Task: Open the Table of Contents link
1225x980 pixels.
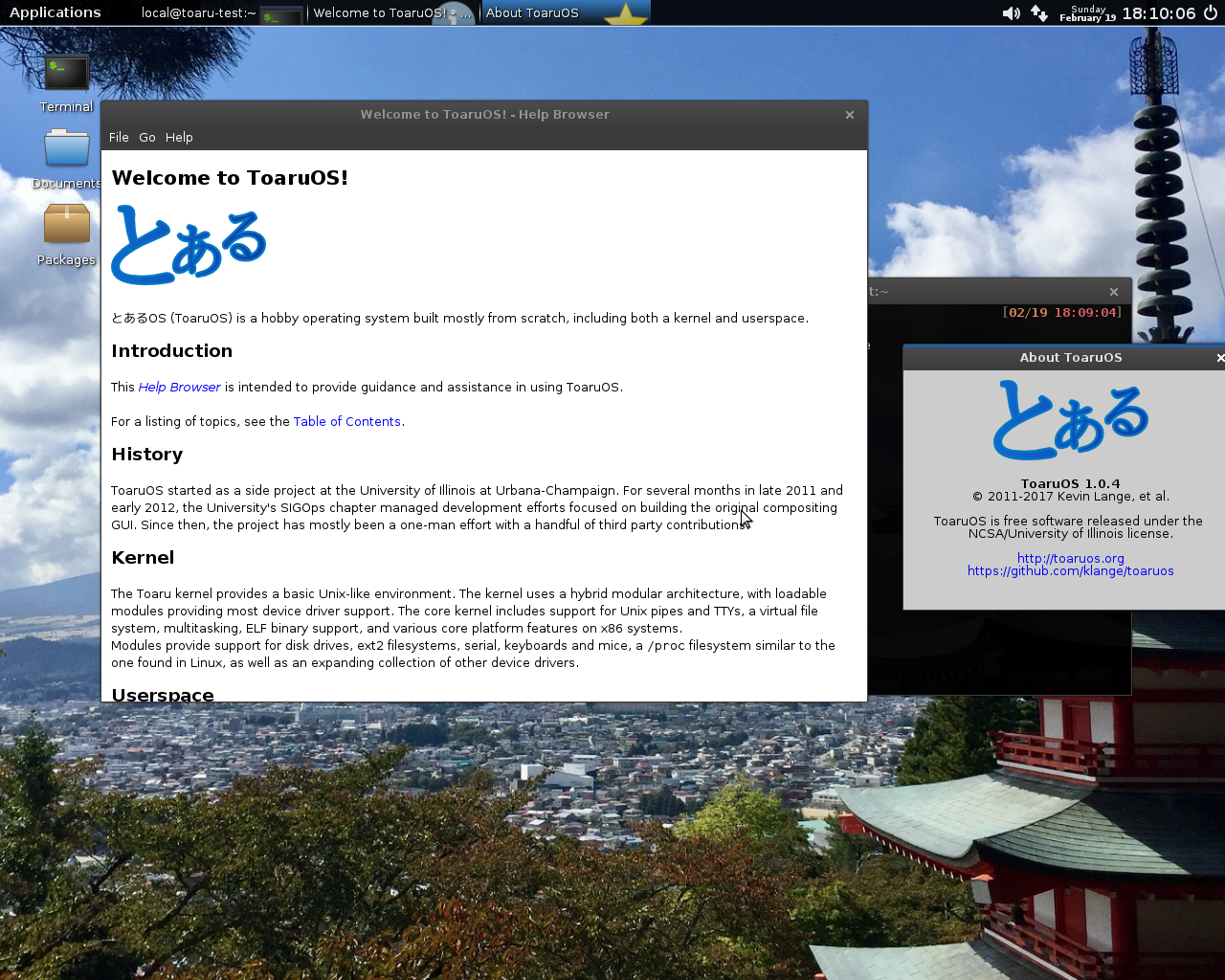Action: (347, 421)
